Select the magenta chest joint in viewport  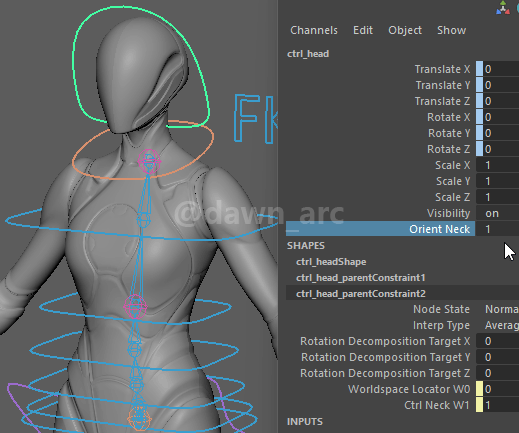(135, 307)
